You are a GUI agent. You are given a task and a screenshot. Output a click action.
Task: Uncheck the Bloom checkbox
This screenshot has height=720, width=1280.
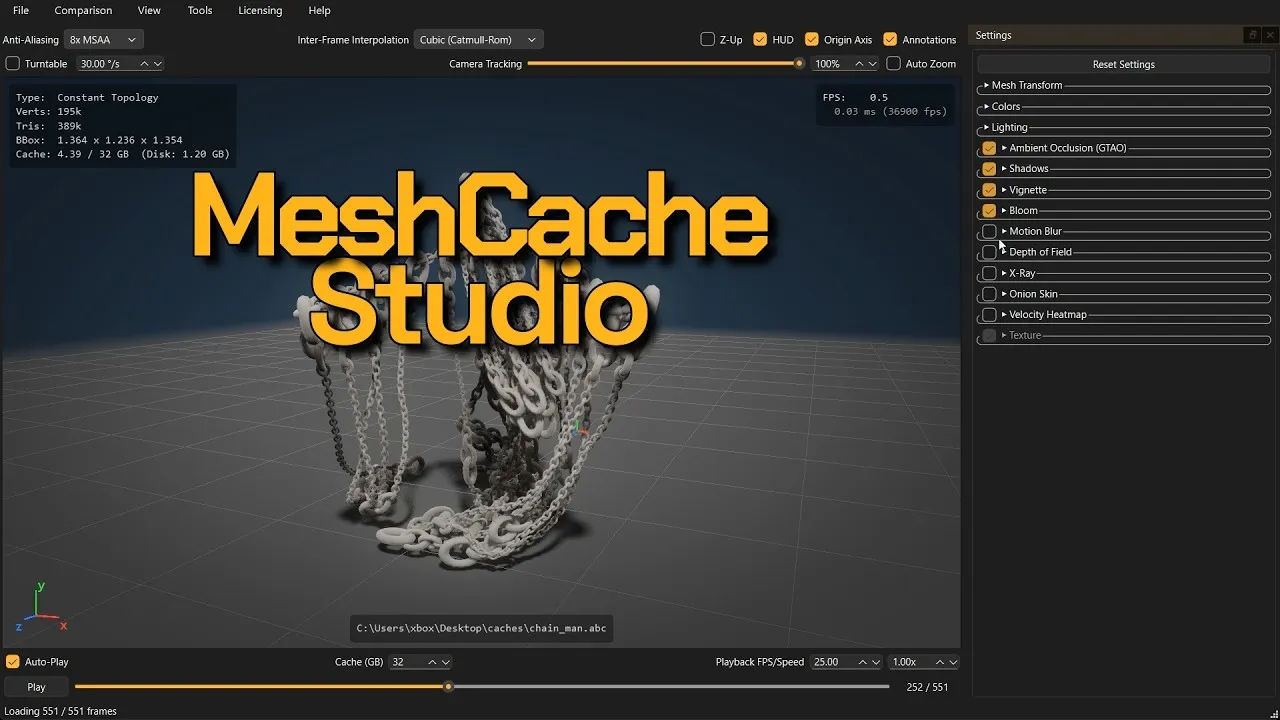[989, 211]
